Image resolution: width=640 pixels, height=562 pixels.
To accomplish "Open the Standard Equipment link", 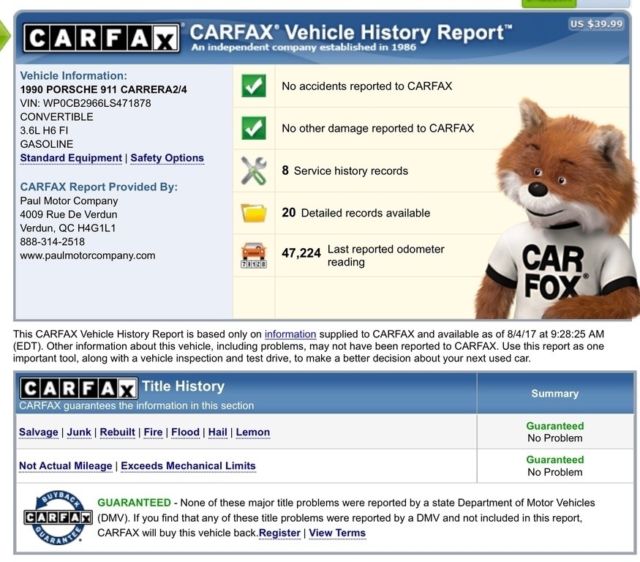I will tap(71, 158).
